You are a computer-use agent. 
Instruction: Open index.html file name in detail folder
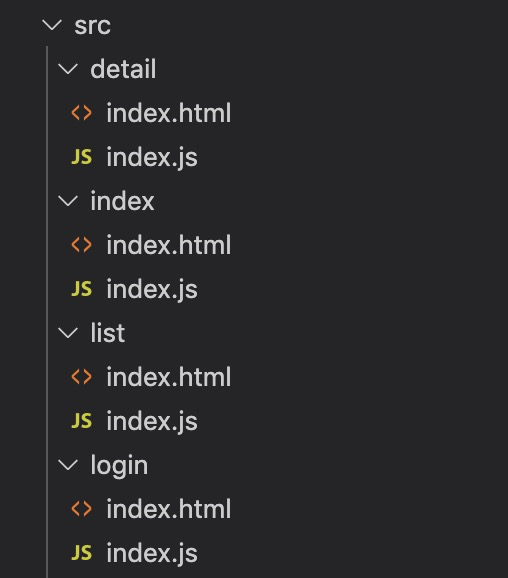(x=169, y=113)
